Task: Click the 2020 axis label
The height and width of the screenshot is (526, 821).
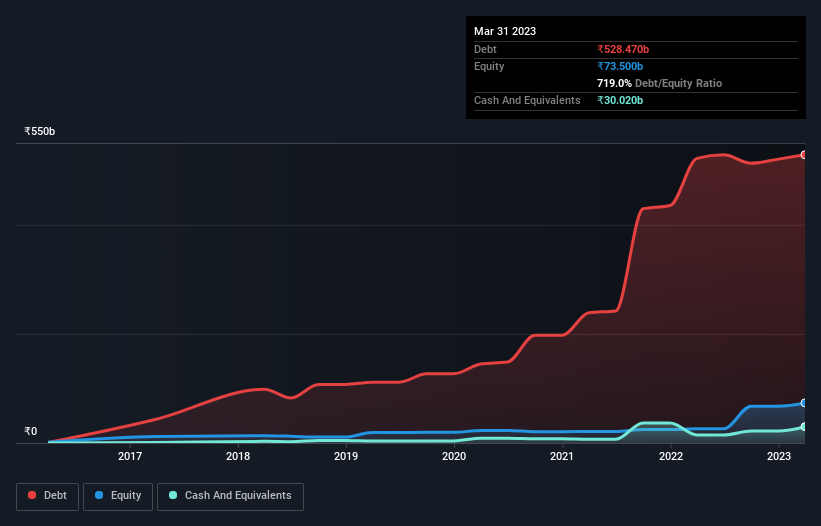Action: [454, 456]
